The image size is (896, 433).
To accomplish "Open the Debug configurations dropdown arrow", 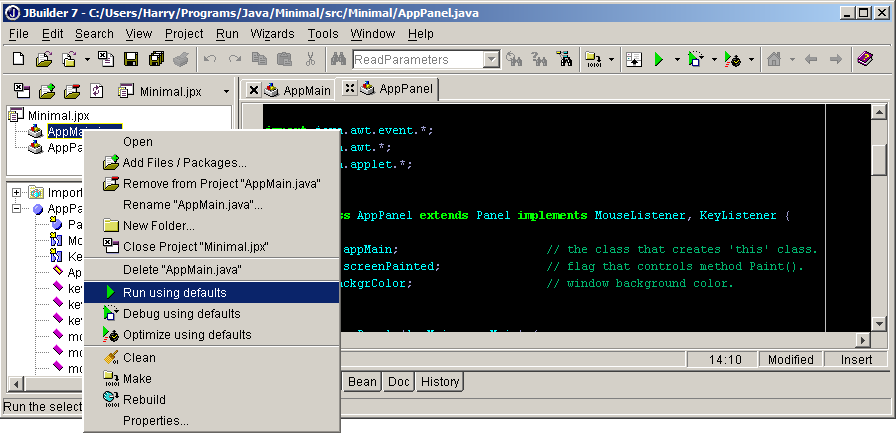I will (x=714, y=59).
